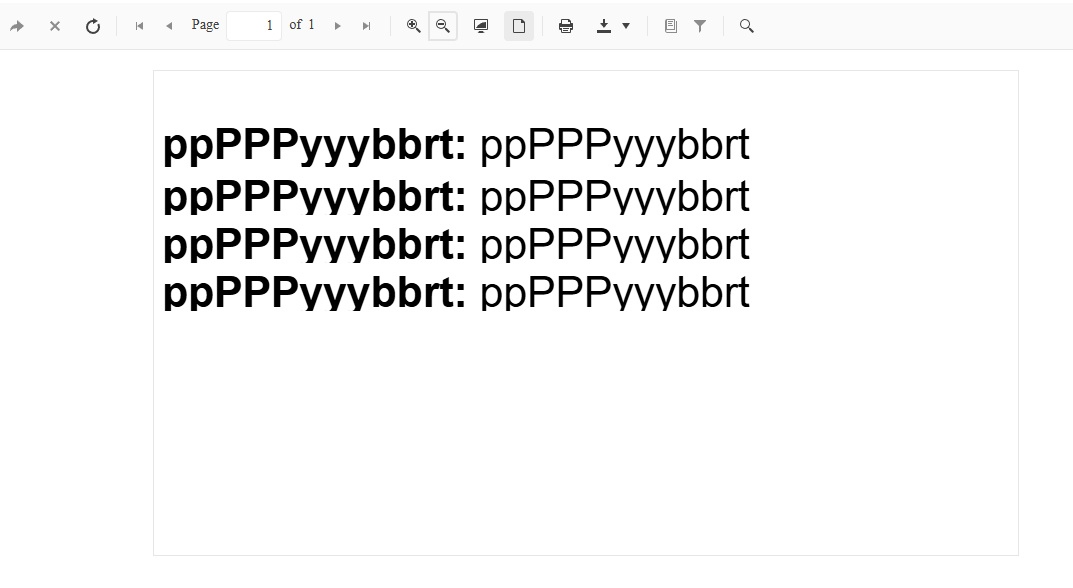
Task: Open the document search tool
Action: click(746, 25)
